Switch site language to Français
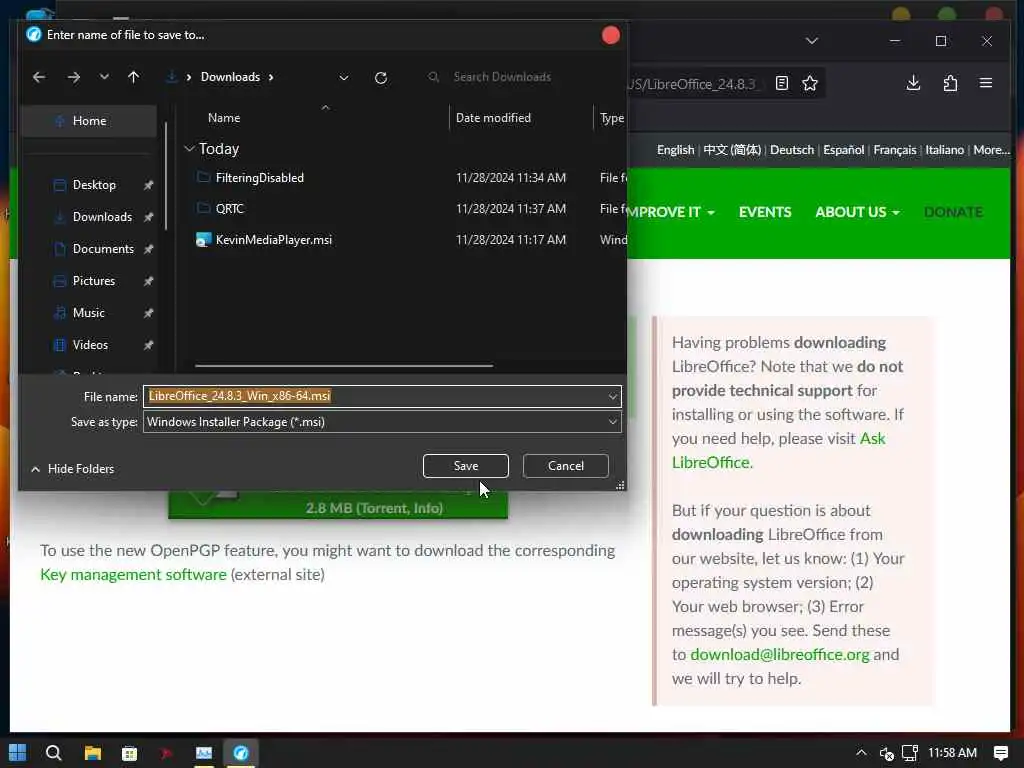 [x=895, y=150]
